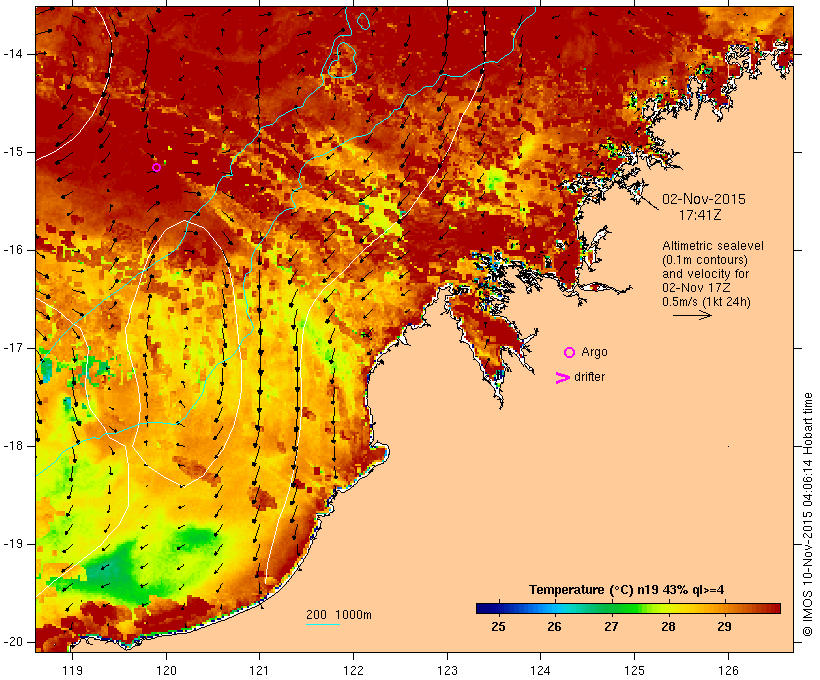Click the date label 02-Nov-2015

tap(704, 199)
